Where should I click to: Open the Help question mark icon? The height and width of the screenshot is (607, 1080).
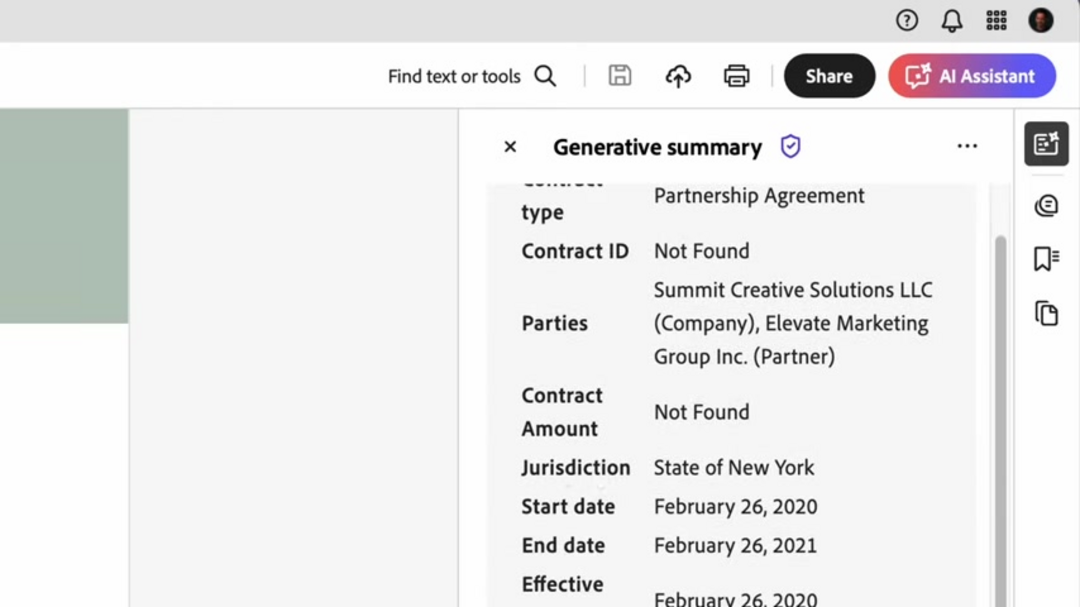pos(907,20)
